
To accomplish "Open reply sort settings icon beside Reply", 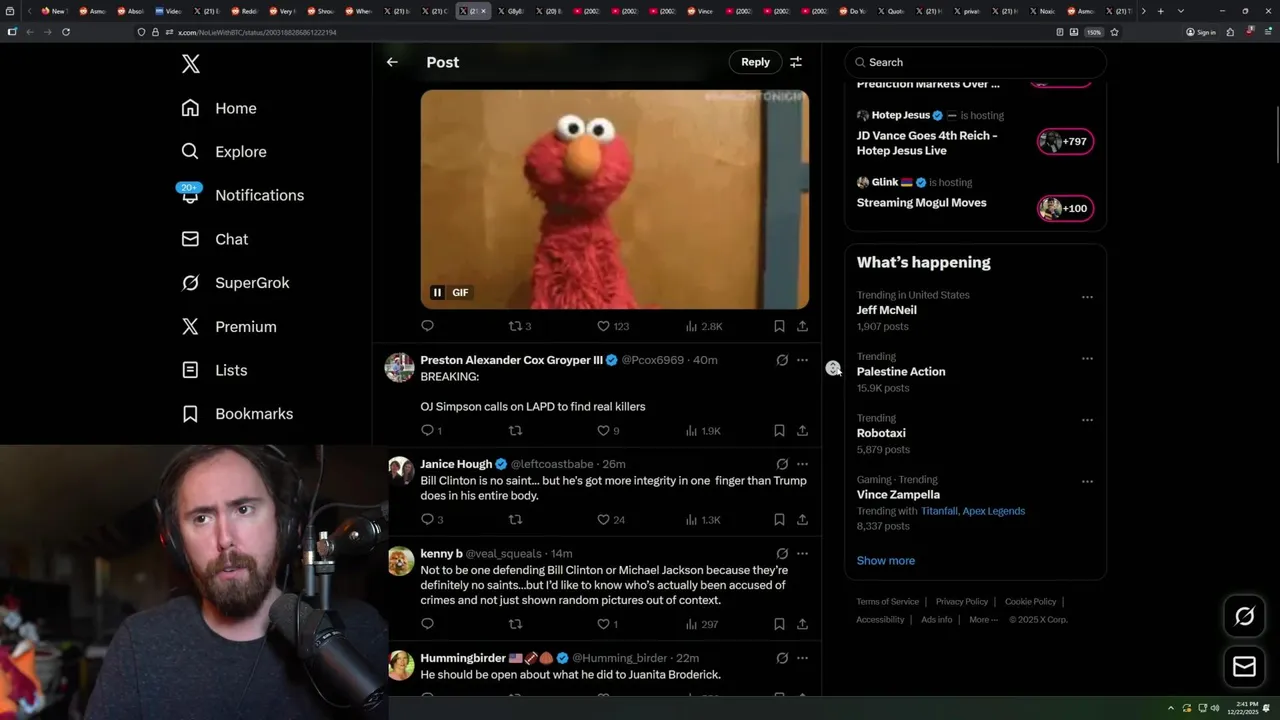I will click(x=796, y=62).
